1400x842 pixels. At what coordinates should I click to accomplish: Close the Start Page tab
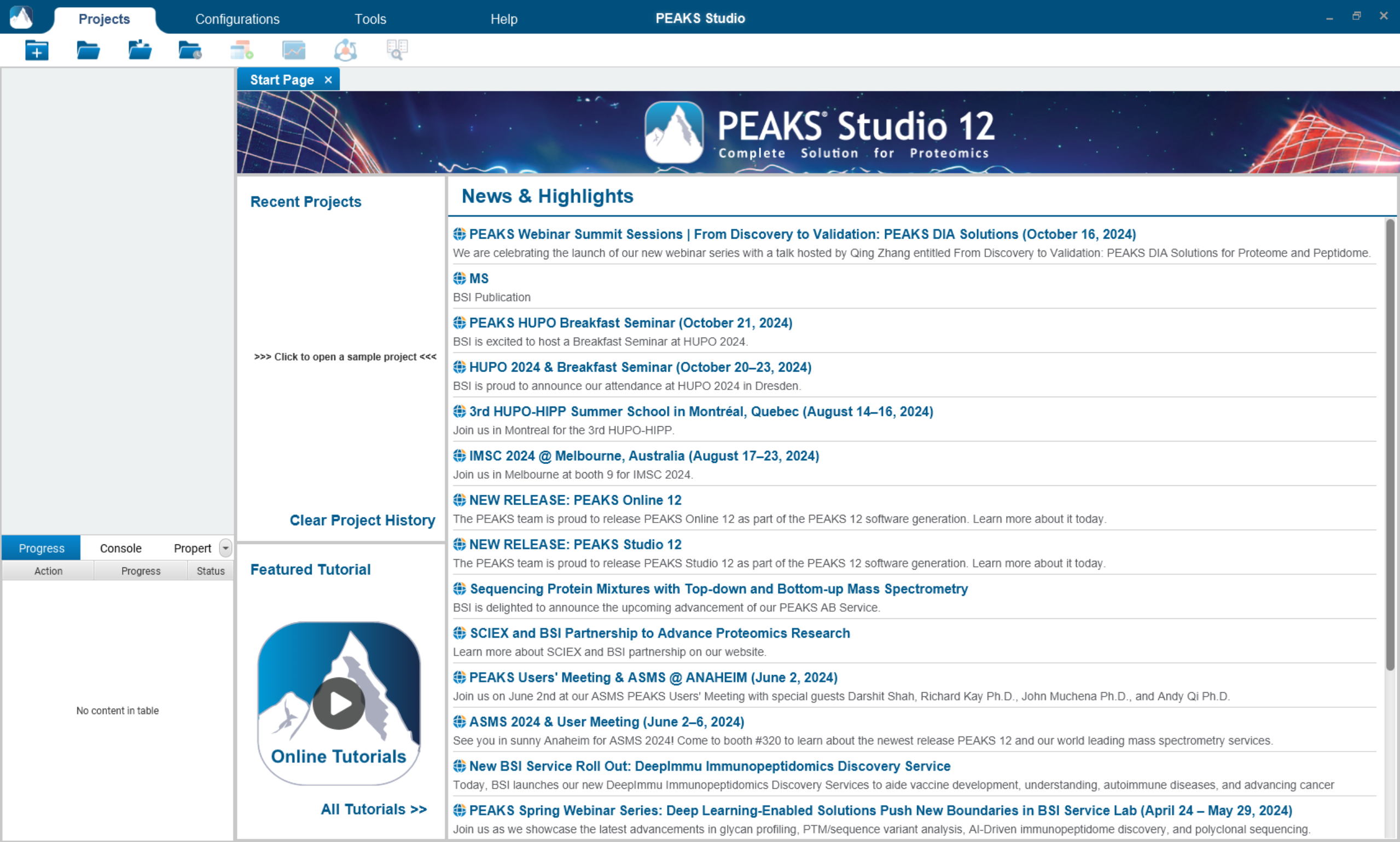pos(328,80)
